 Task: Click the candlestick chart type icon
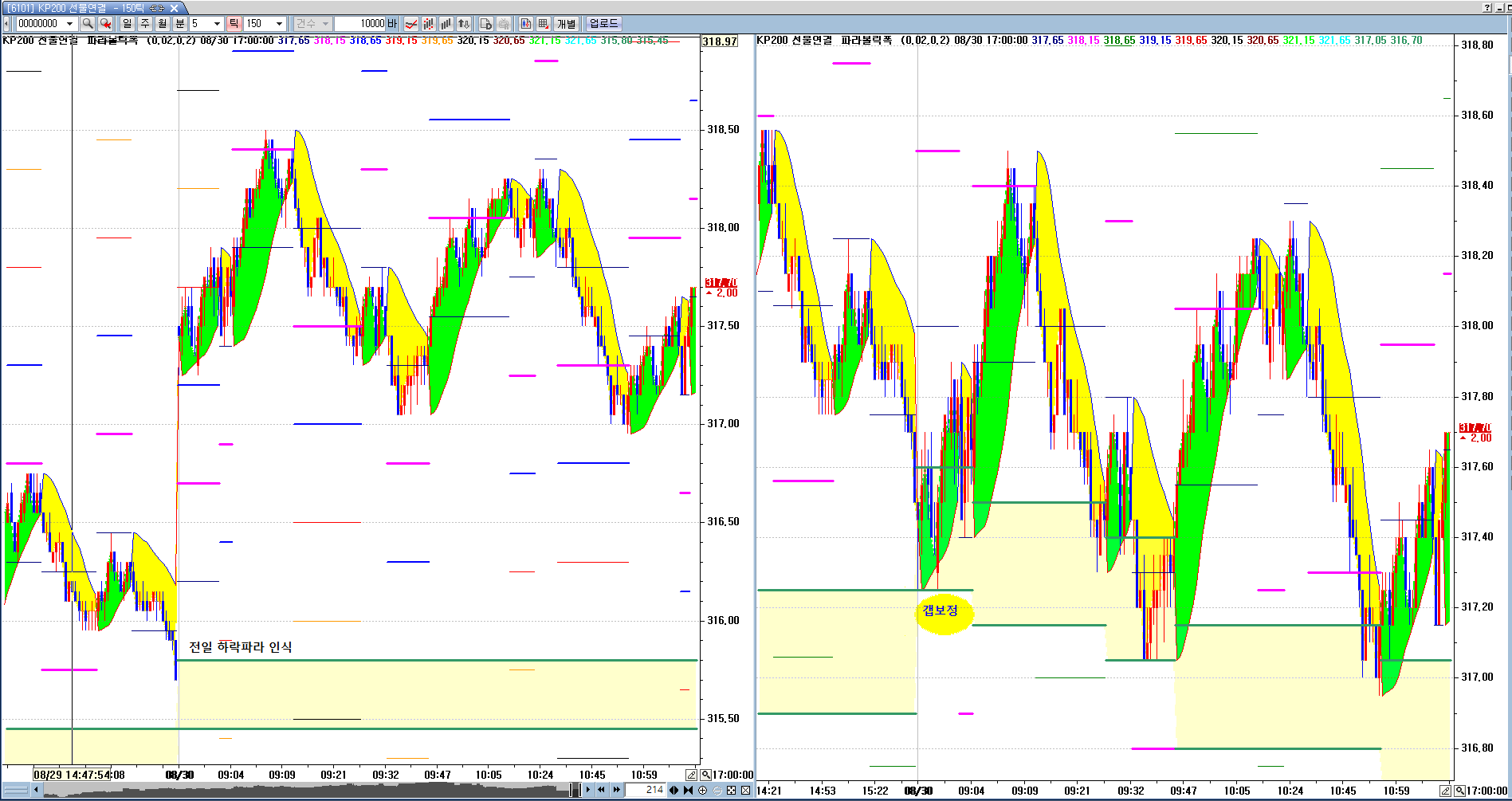click(x=429, y=24)
